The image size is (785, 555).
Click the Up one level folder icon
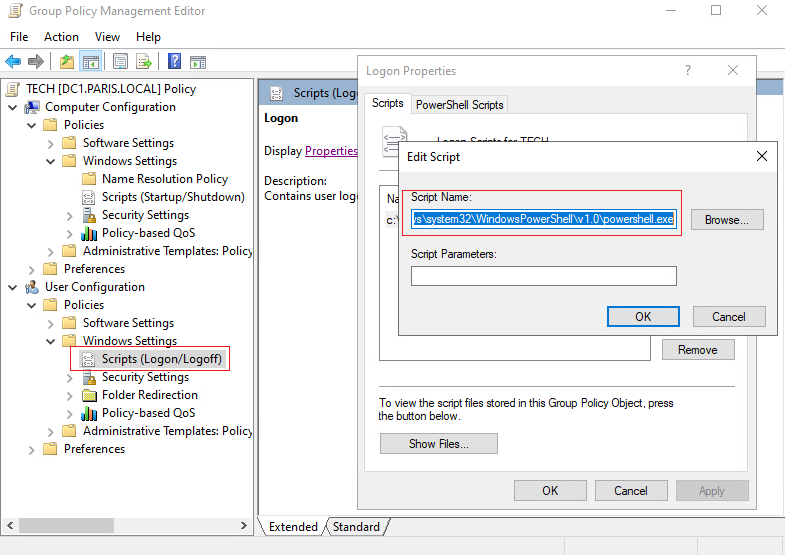click(67, 62)
